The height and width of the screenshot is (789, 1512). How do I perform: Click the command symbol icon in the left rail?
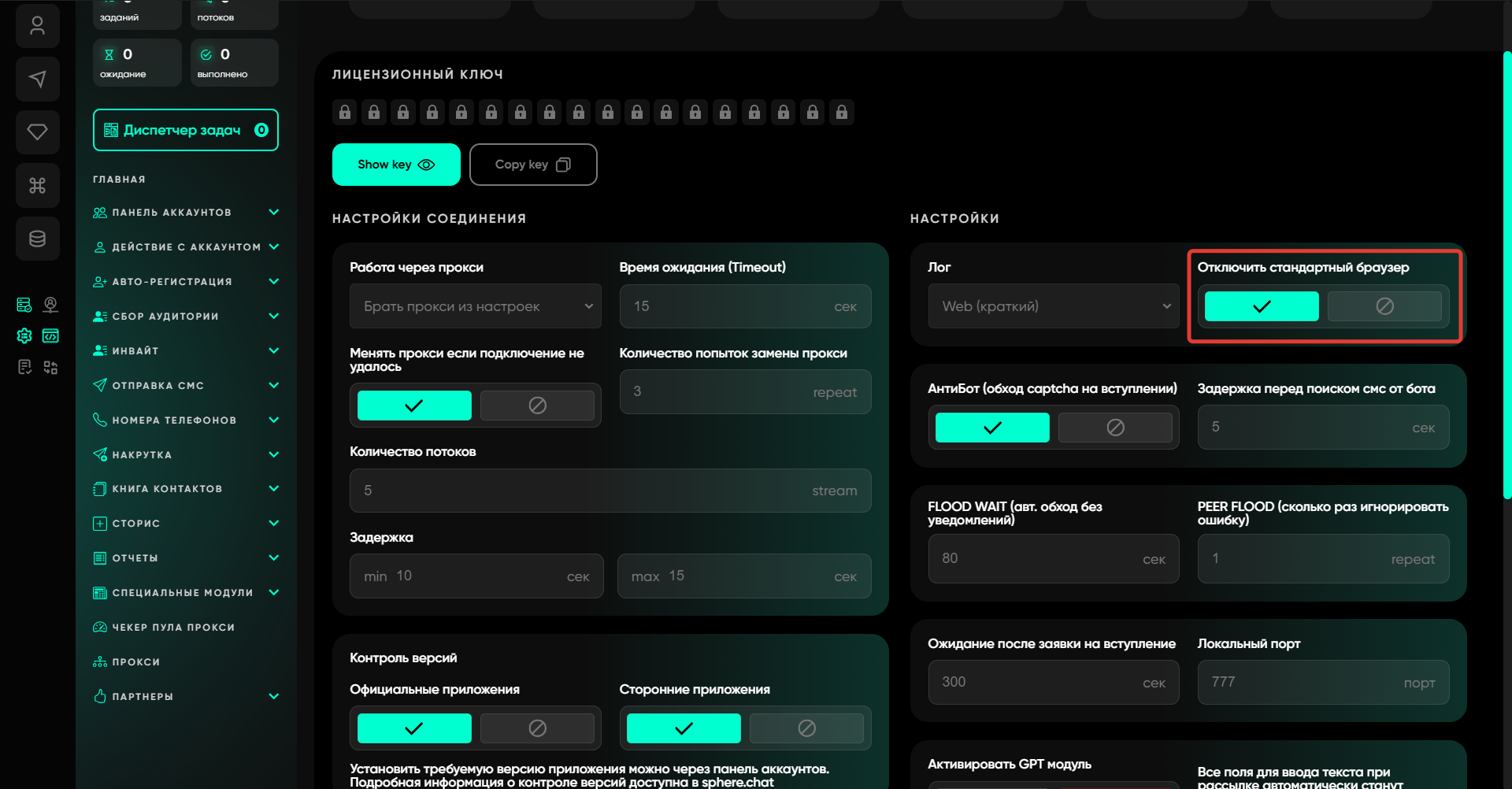37,185
